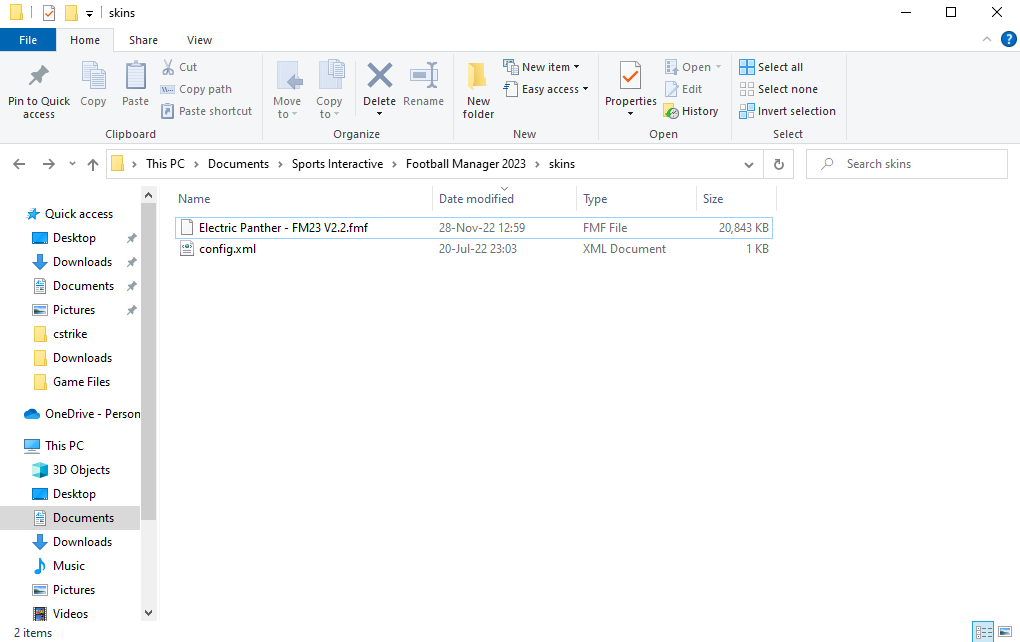Open the View ribbon tab
1020x642 pixels.
(x=199, y=40)
